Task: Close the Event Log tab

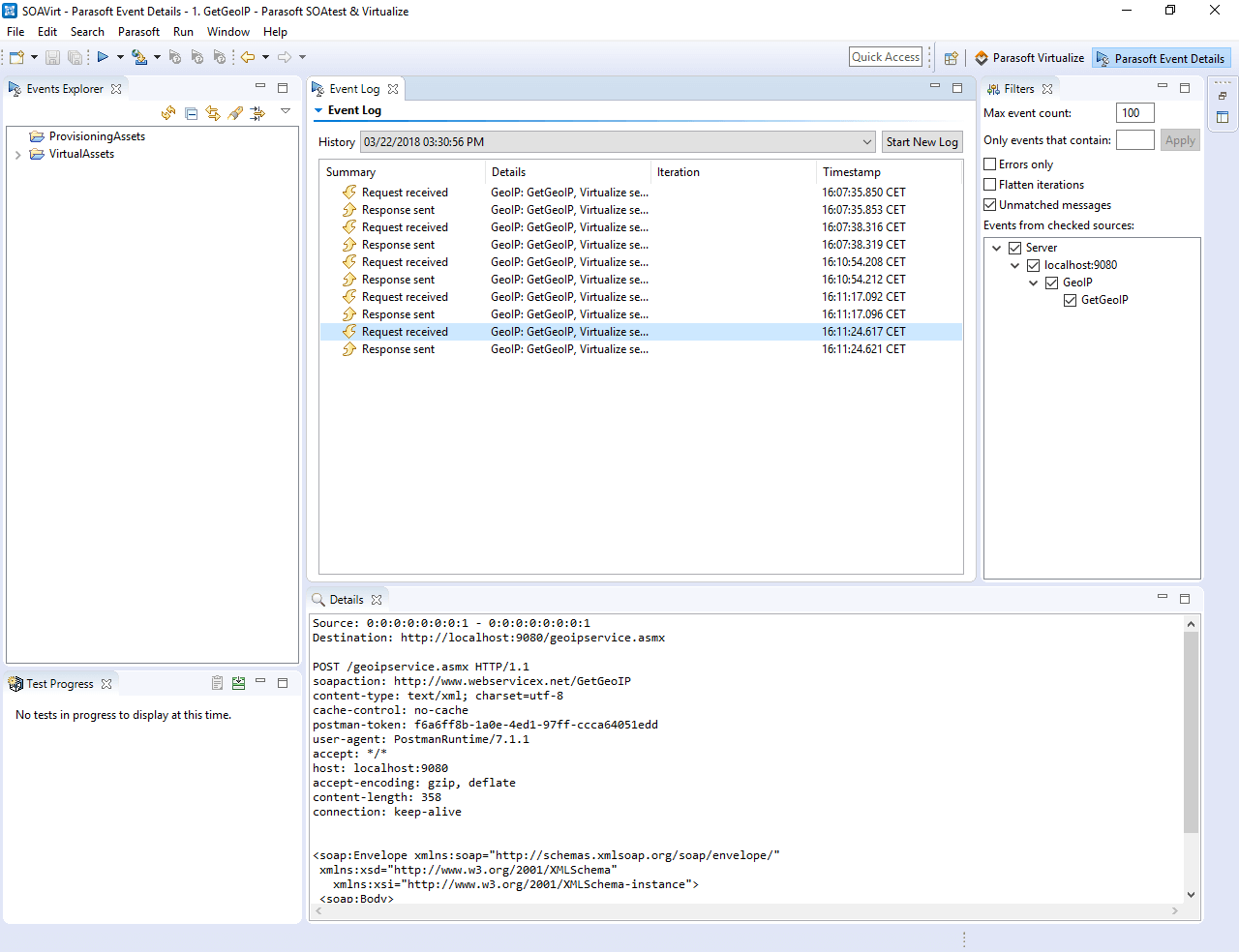Action: point(393,89)
